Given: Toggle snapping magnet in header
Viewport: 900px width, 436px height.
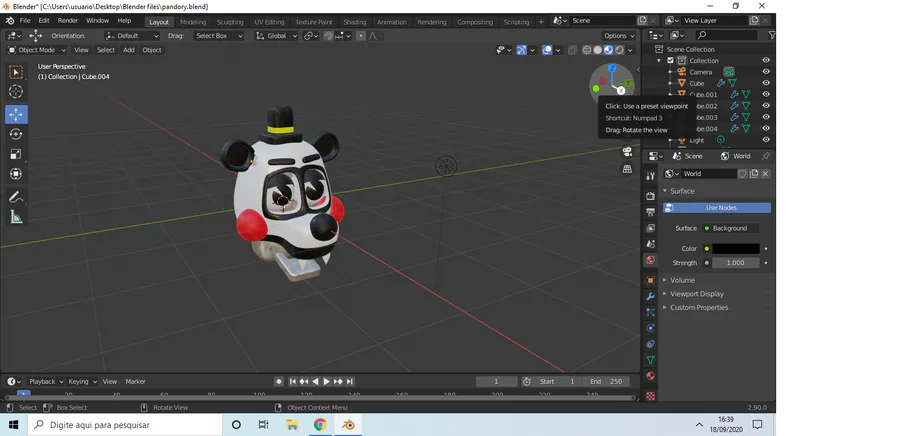Looking at the screenshot, I should point(328,36).
